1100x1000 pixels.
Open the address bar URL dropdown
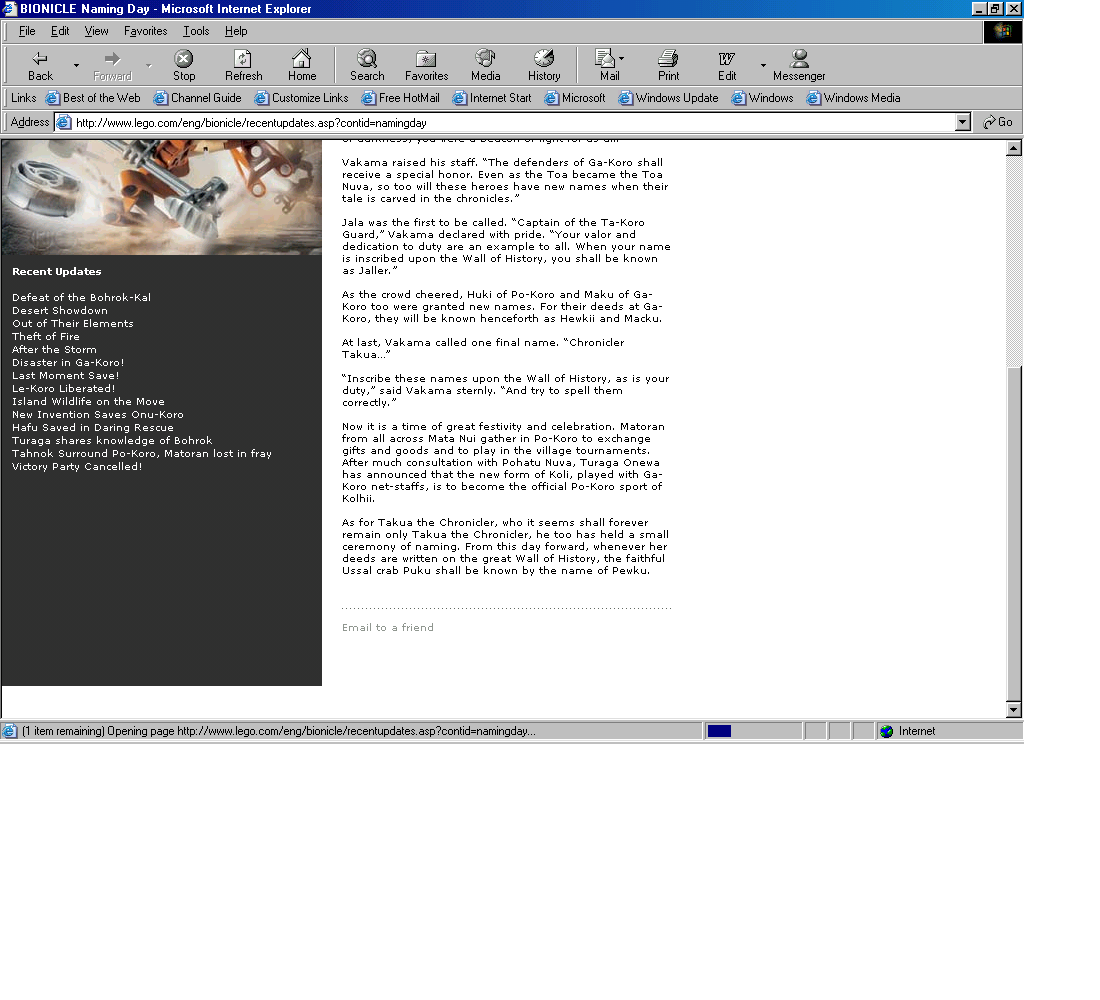962,122
